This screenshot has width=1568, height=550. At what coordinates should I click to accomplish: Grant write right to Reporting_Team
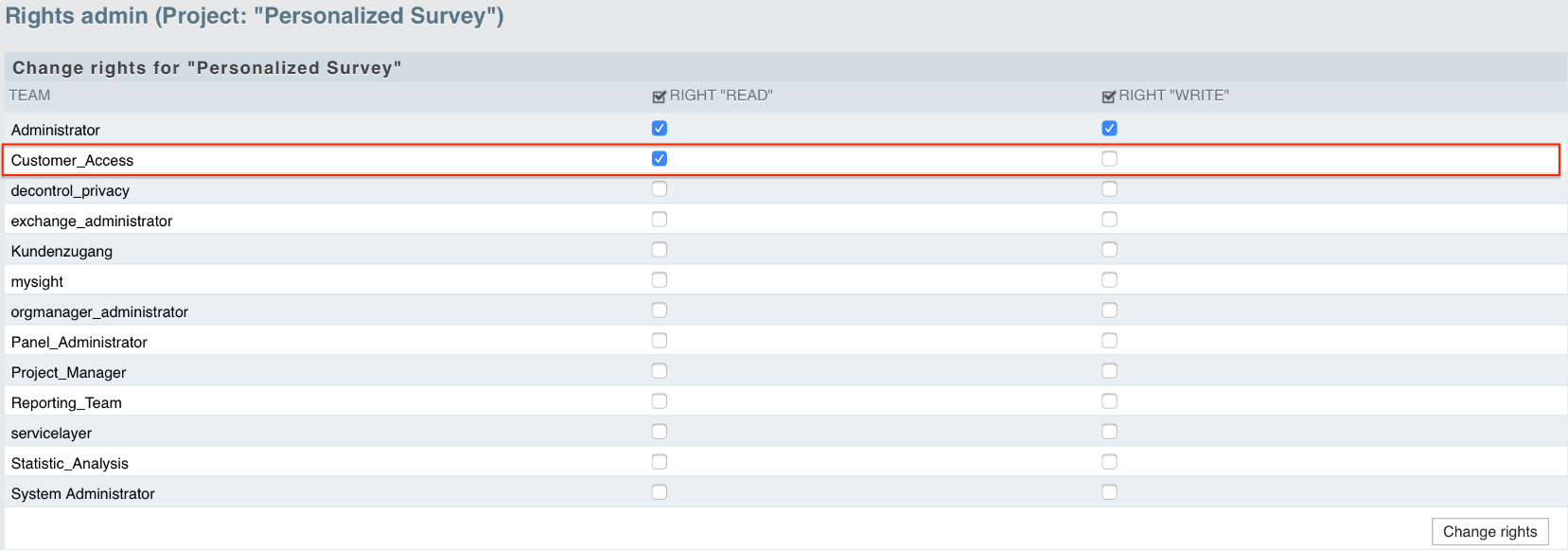click(x=1110, y=401)
